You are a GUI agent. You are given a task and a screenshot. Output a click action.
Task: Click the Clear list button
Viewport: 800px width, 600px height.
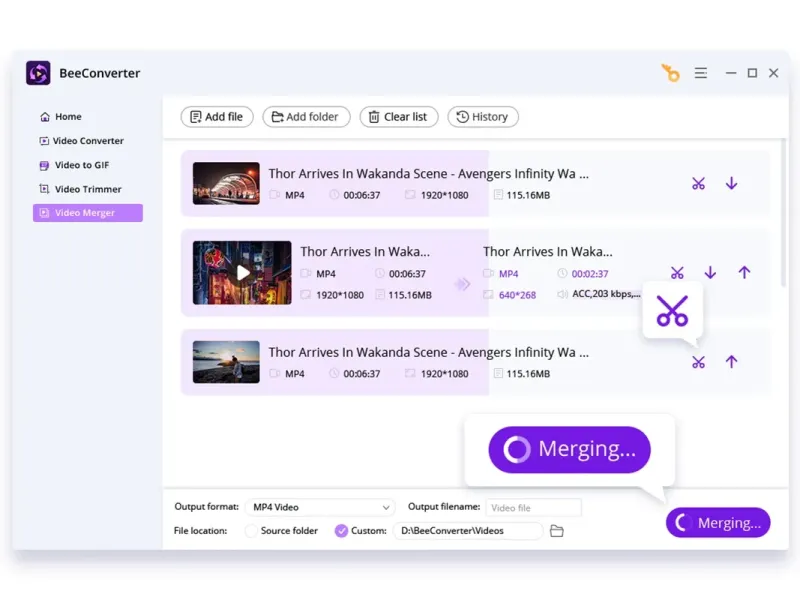click(x=399, y=117)
